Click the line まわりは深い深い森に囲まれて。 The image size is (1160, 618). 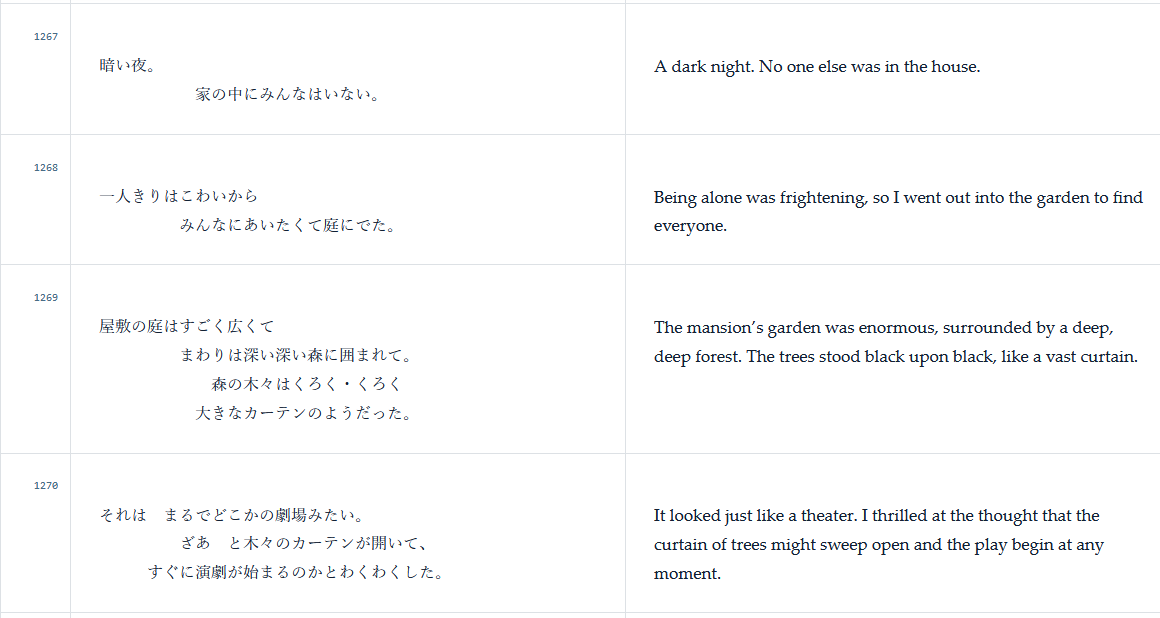pyautogui.click(x=296, y=355)
